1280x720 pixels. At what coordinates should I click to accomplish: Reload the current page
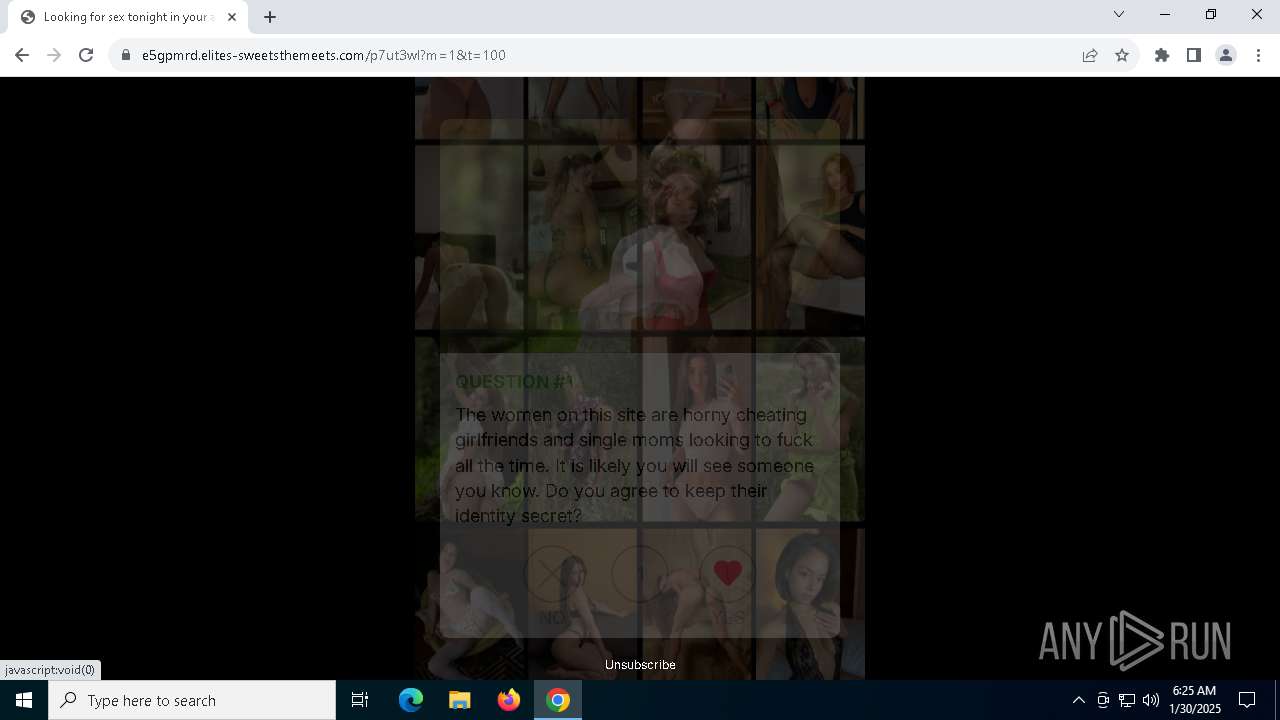[86, 55]
